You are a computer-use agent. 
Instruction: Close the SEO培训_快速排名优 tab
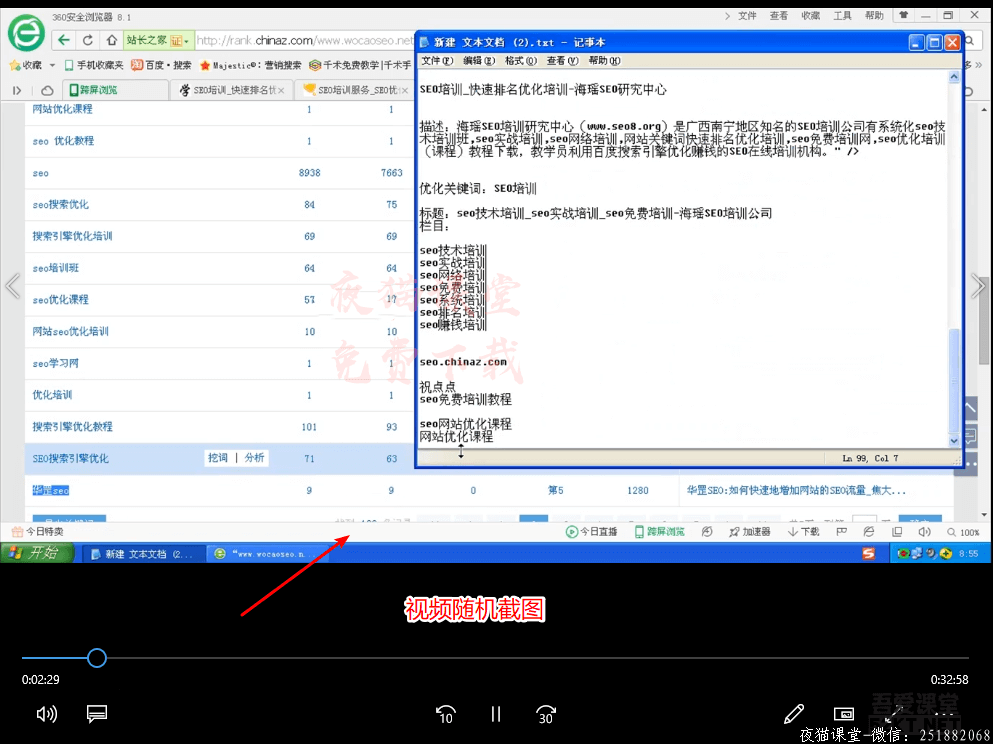coord(281,91)
